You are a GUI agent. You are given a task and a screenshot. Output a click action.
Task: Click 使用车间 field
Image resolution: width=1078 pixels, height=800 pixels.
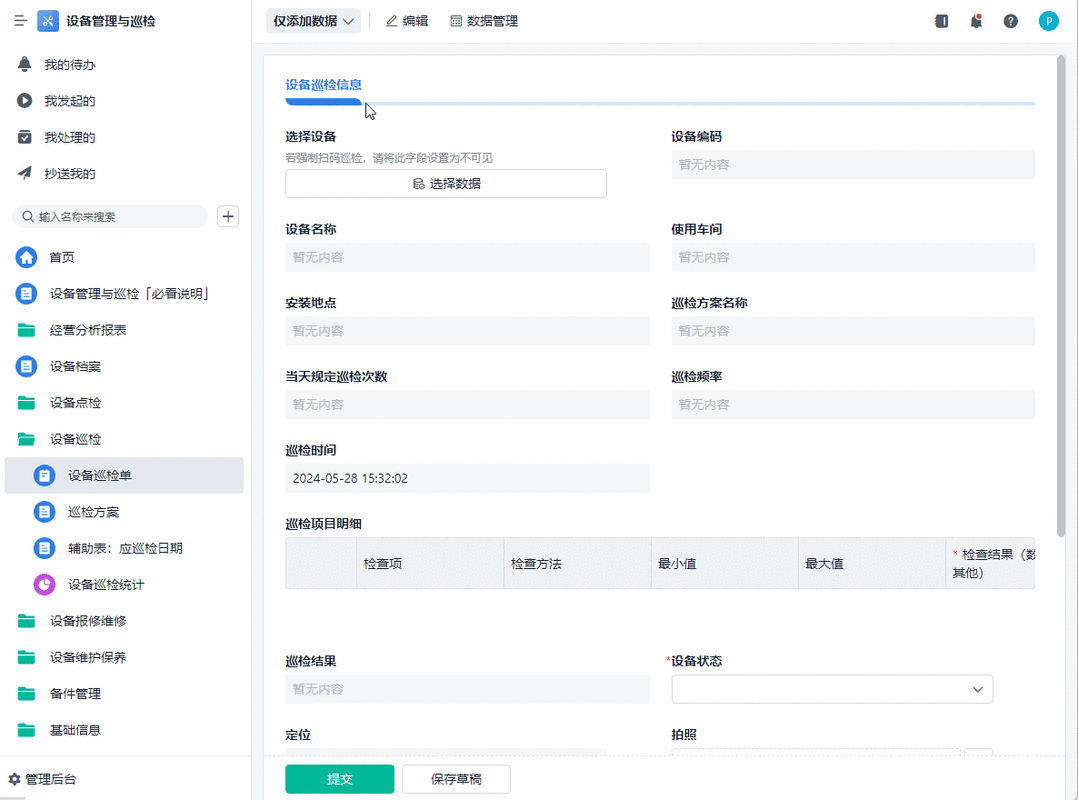click(853, 257)
